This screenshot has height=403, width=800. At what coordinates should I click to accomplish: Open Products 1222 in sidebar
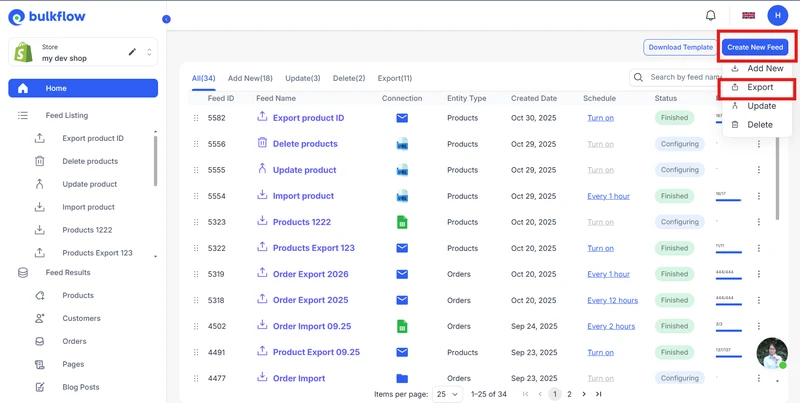click(87, 230)
